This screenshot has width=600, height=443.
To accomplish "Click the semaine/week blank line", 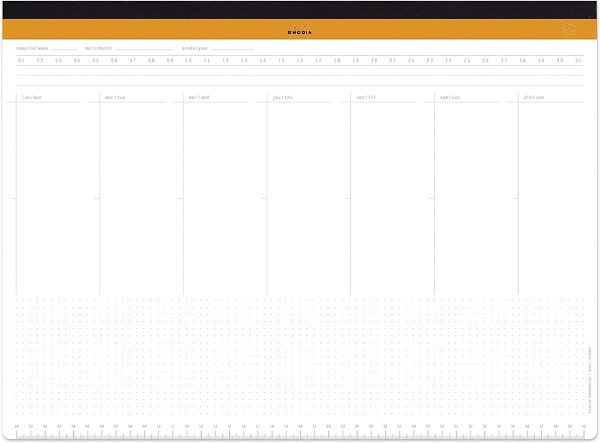I will (64, 49).
